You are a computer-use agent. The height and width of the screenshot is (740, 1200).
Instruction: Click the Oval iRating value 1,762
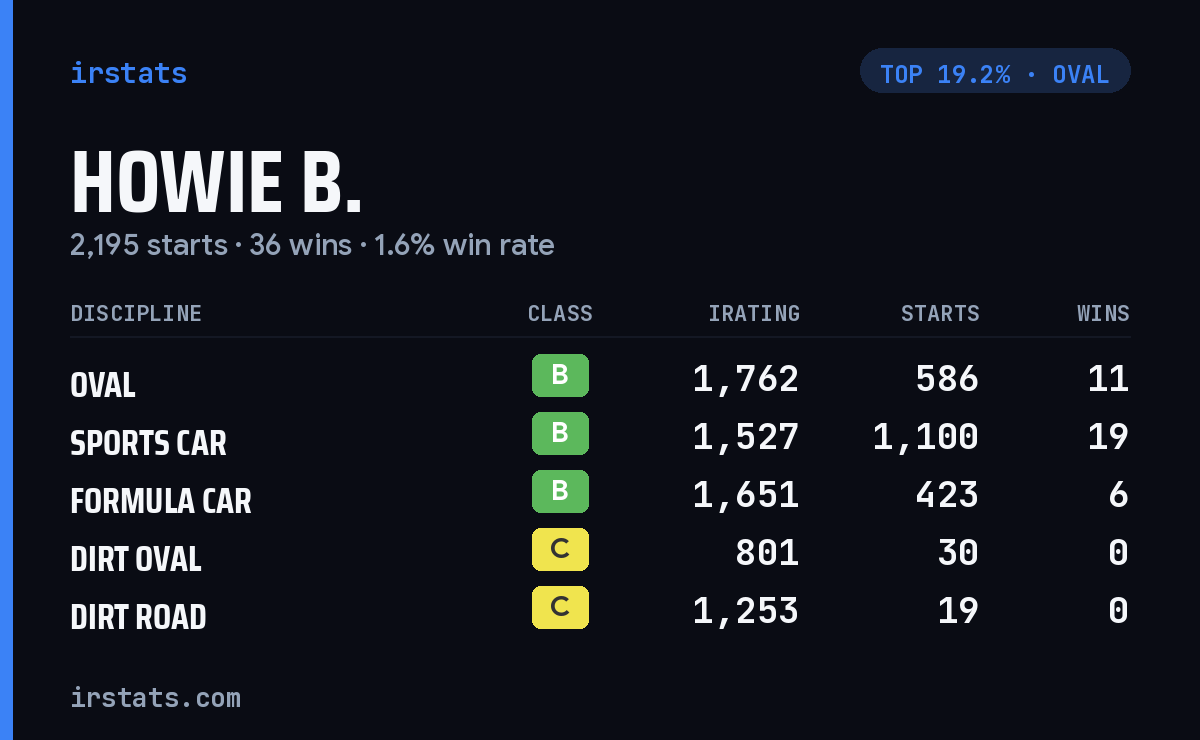click(746, 379)
